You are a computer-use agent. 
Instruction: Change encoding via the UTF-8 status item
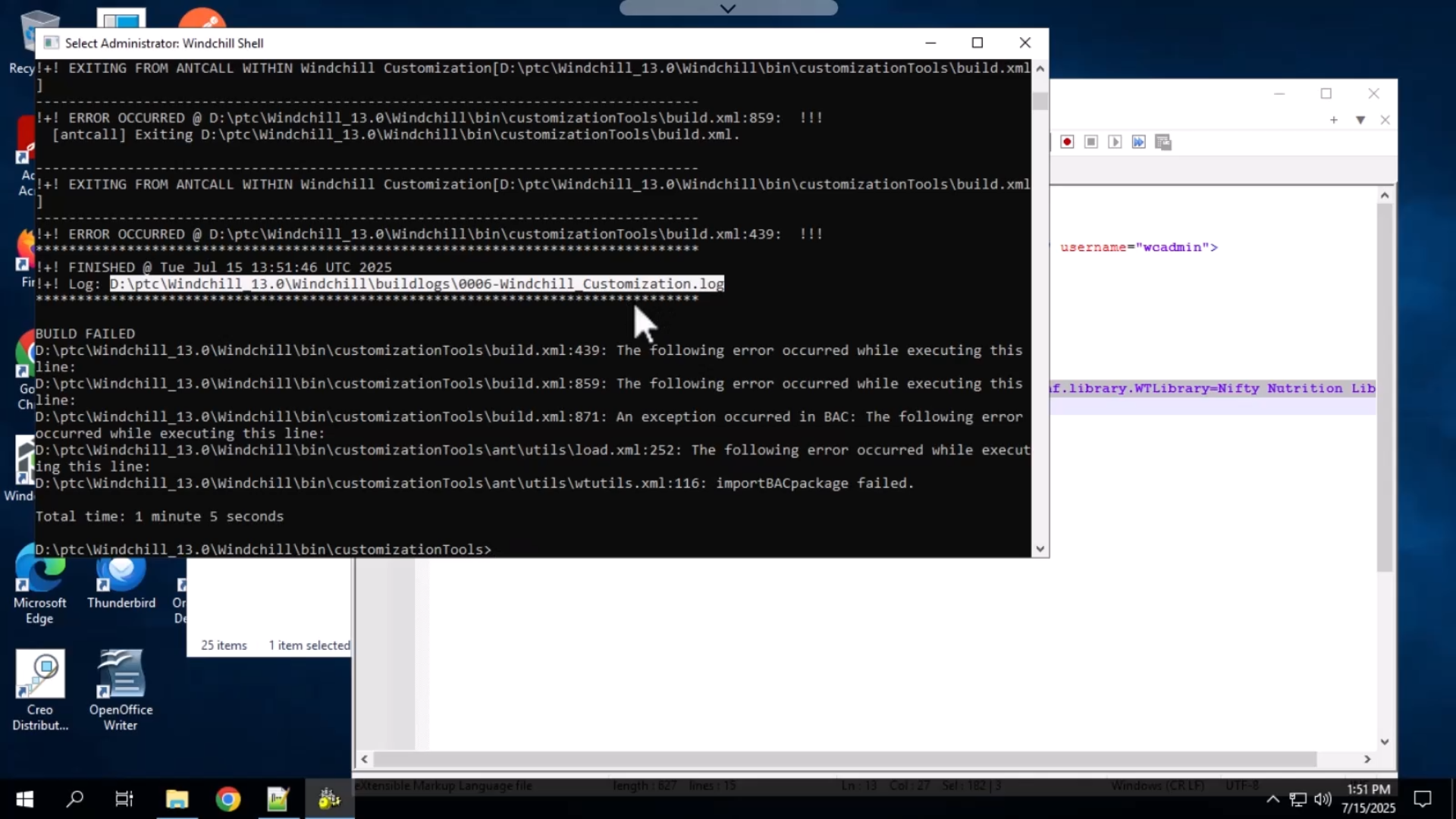1241,786
